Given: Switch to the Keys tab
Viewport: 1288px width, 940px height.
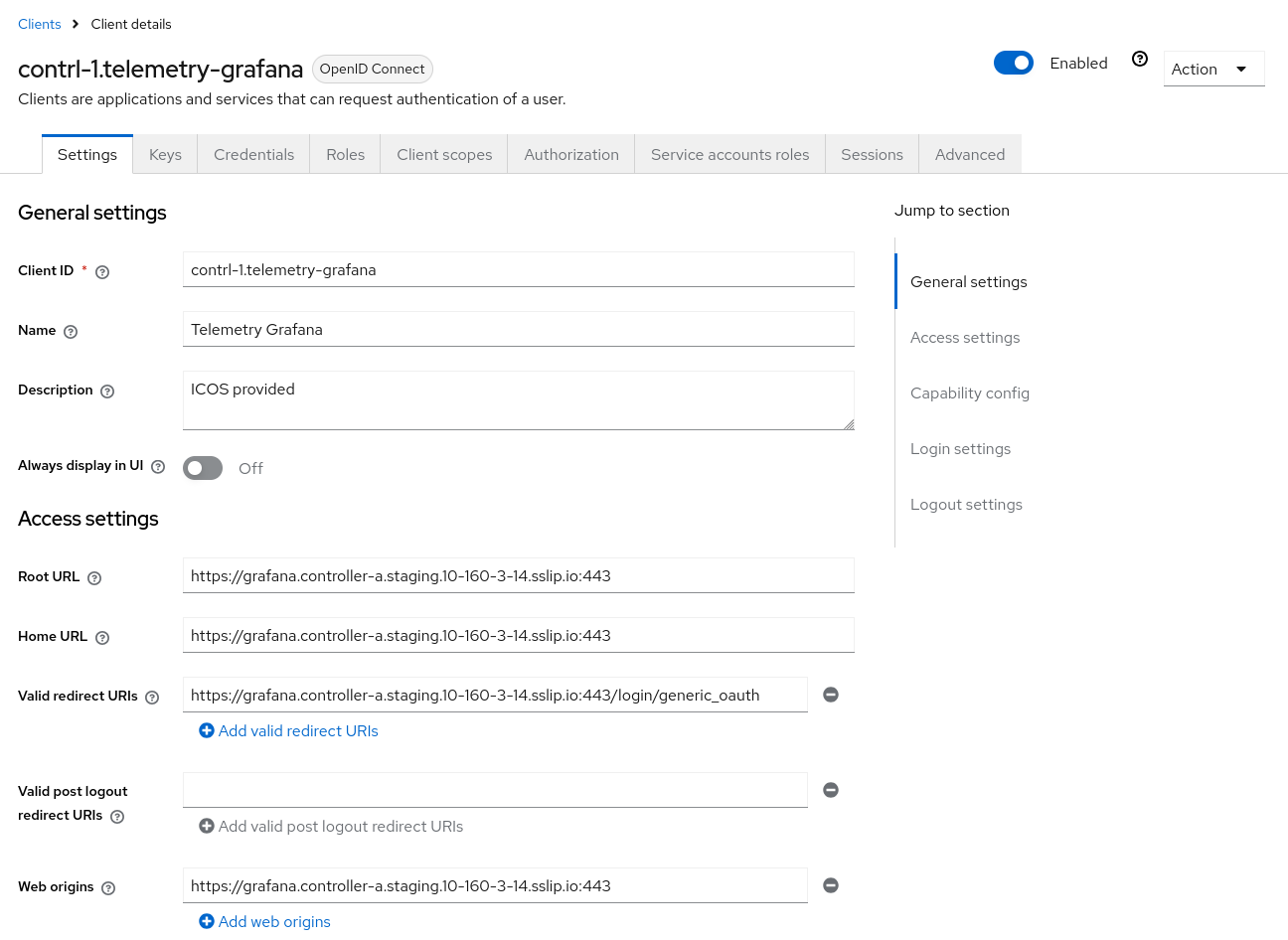Looking at the screenshot, I should 165,154.
